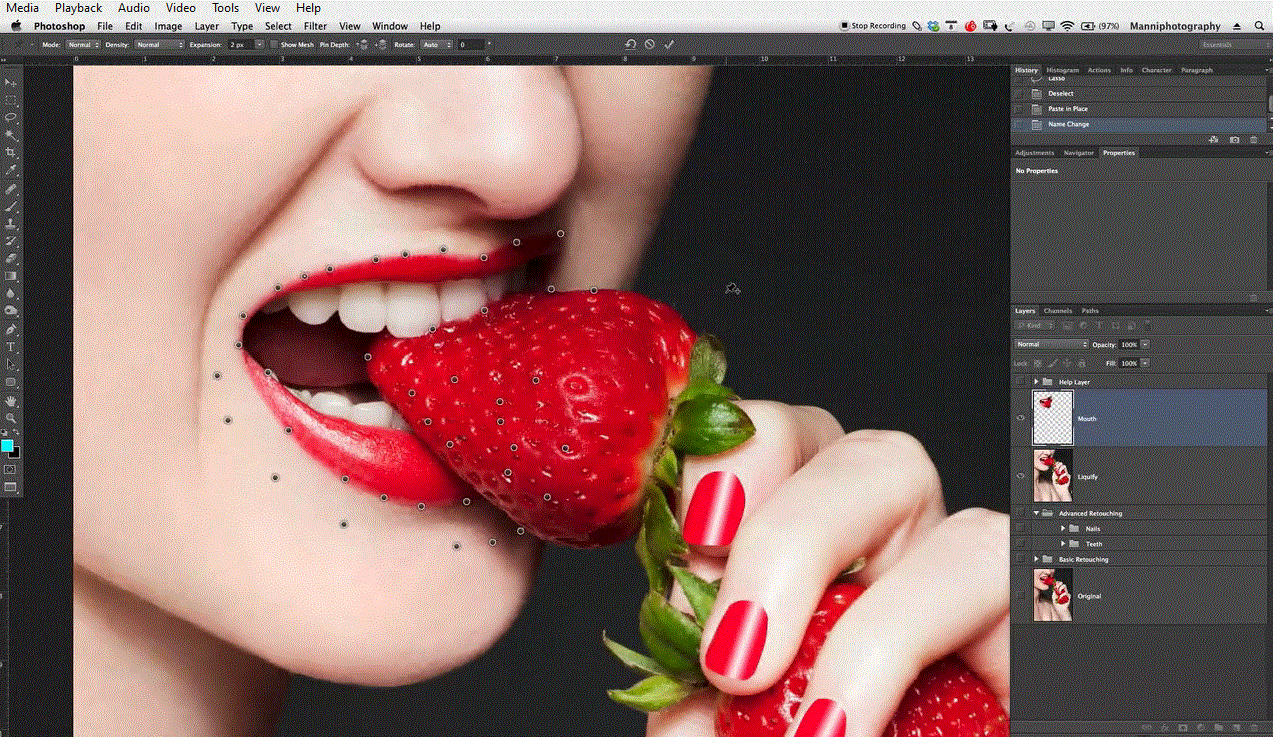
Task: Expand the Teeth group
Action: (x=1063, y=544)
